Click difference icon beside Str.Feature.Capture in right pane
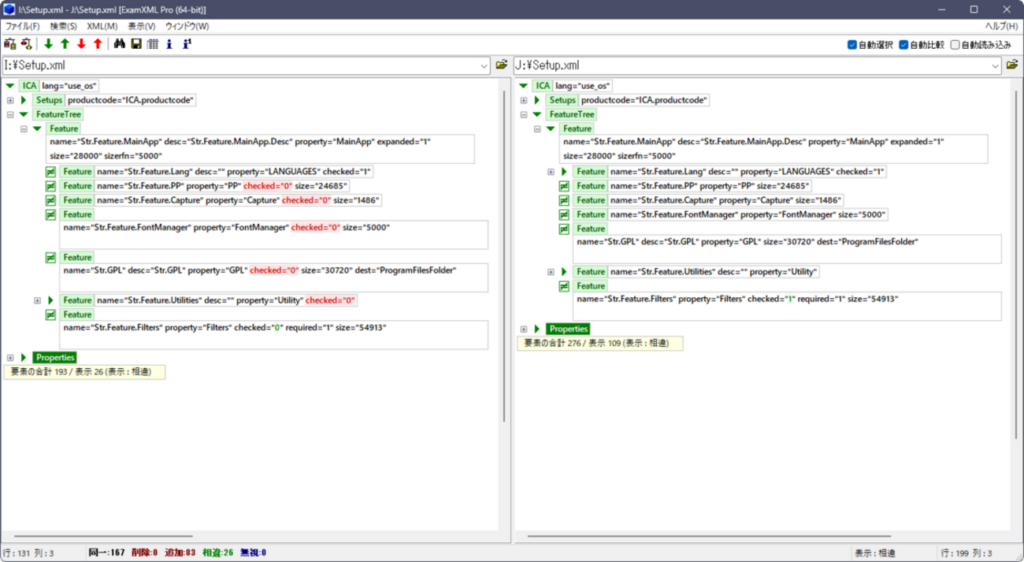Viewport: 1024px width, 562px height. [x=564, y=200]
